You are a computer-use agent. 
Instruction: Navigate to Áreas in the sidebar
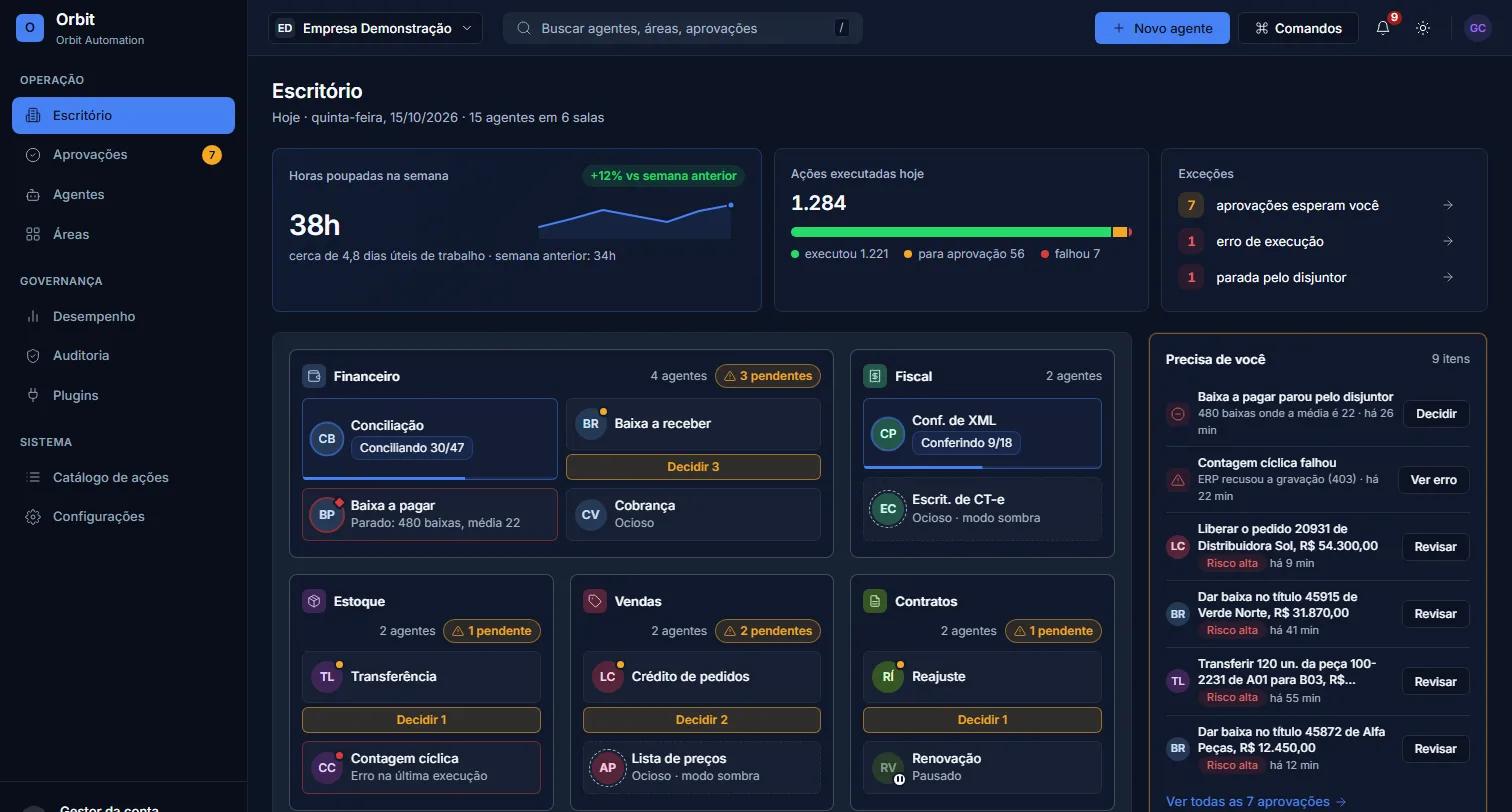pyautogui.click(x=123, y=234)
